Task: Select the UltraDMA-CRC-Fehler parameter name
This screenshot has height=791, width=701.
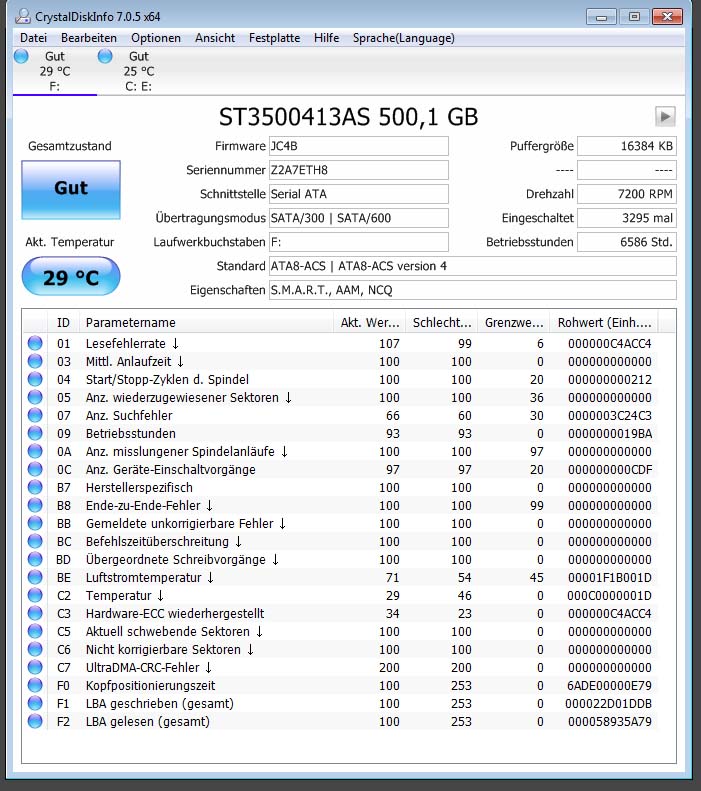Action: [x=149, y=667]
